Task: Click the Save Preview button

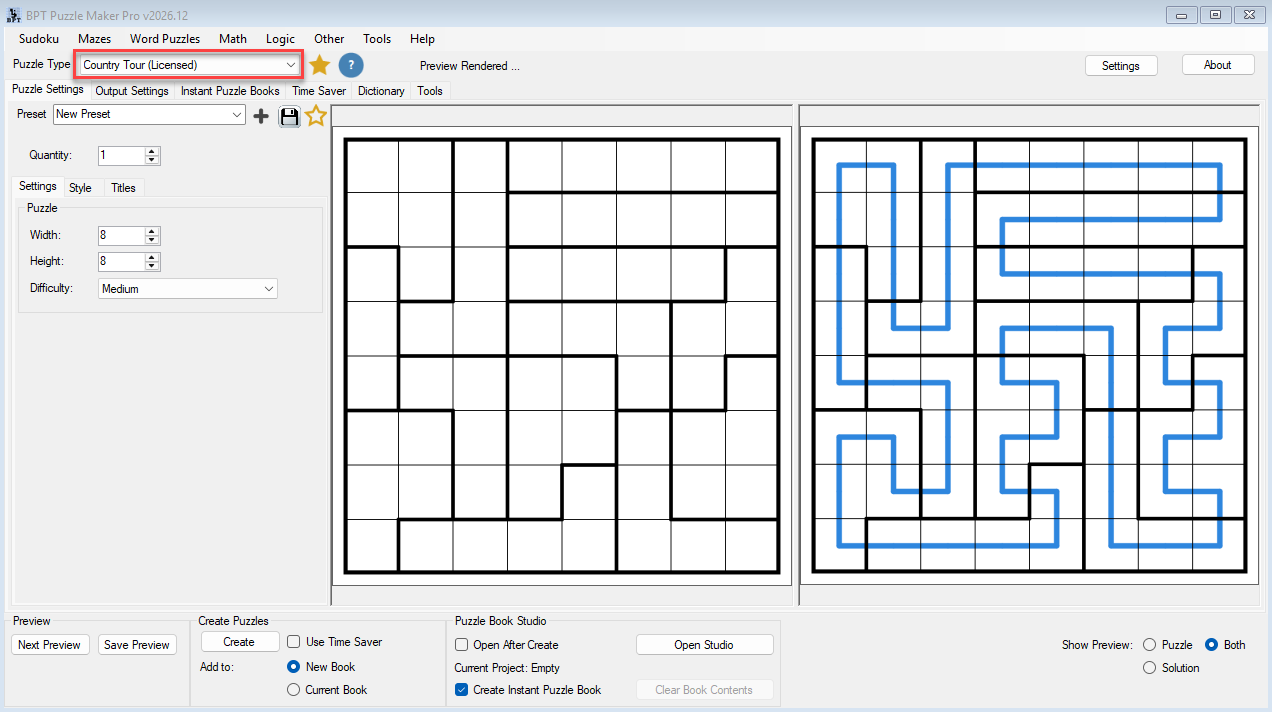Action: pos(137,645)
